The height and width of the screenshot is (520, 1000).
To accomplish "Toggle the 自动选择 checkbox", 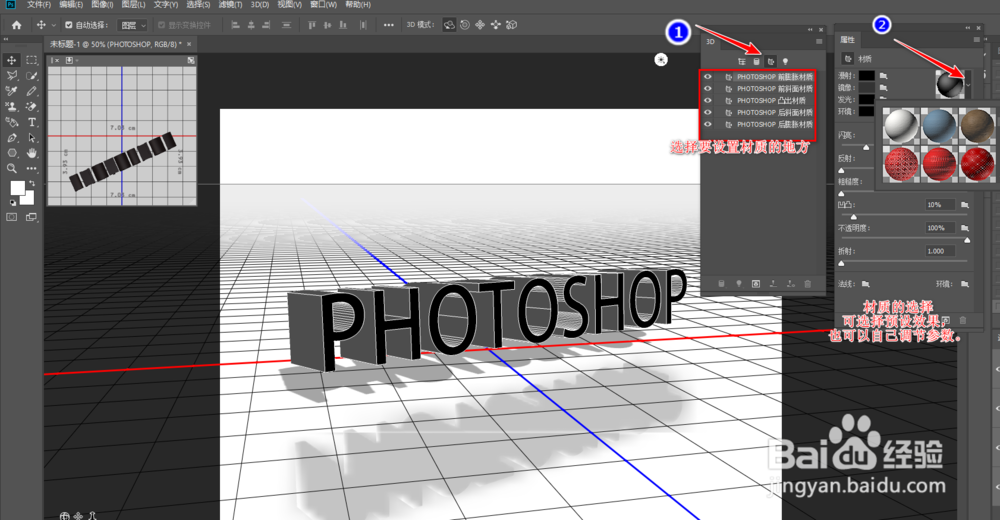I will pyautogui.click(x=69, y=25).
